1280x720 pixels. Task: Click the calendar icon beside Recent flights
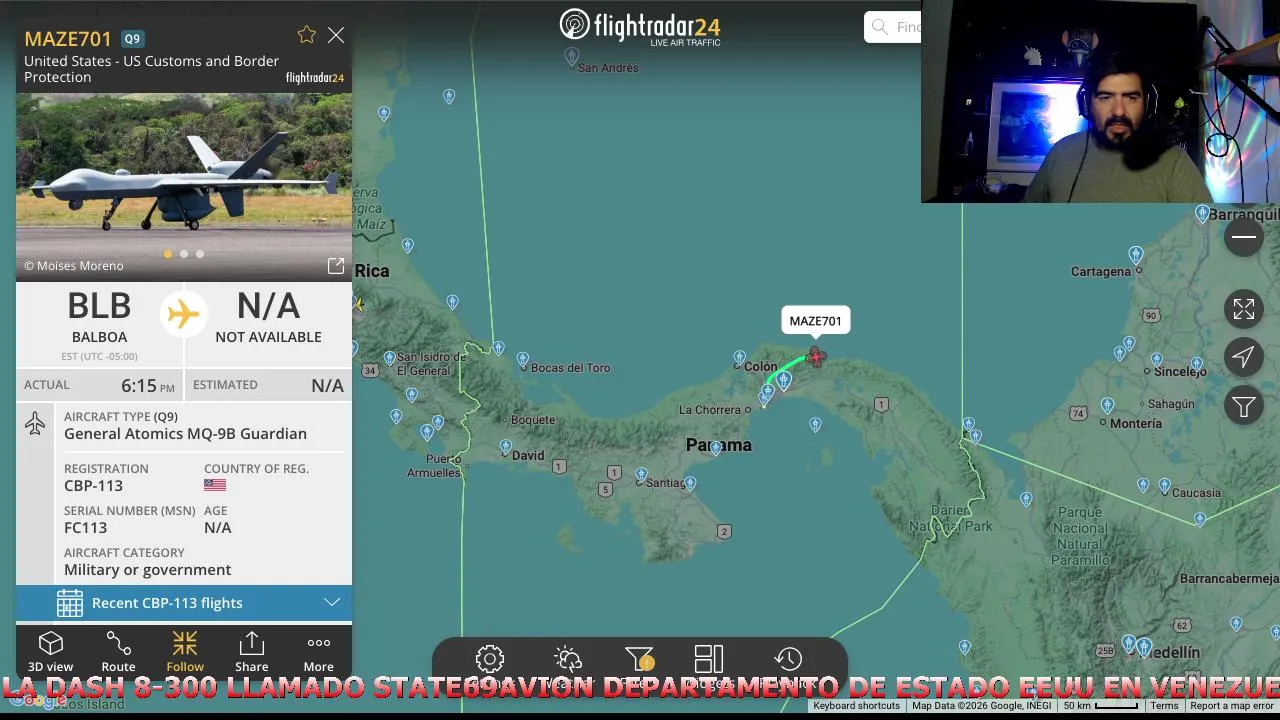click(69, 603)
